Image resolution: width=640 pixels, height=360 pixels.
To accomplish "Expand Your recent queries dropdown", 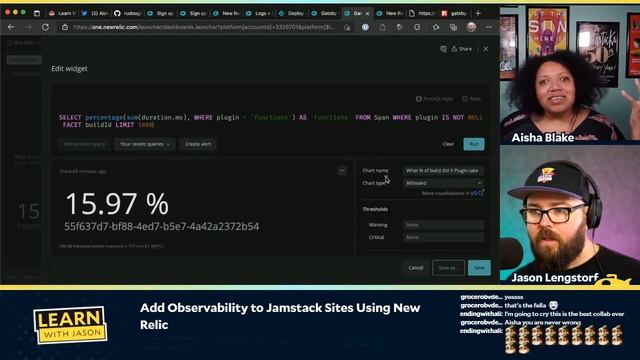I will tap(145, 144).
